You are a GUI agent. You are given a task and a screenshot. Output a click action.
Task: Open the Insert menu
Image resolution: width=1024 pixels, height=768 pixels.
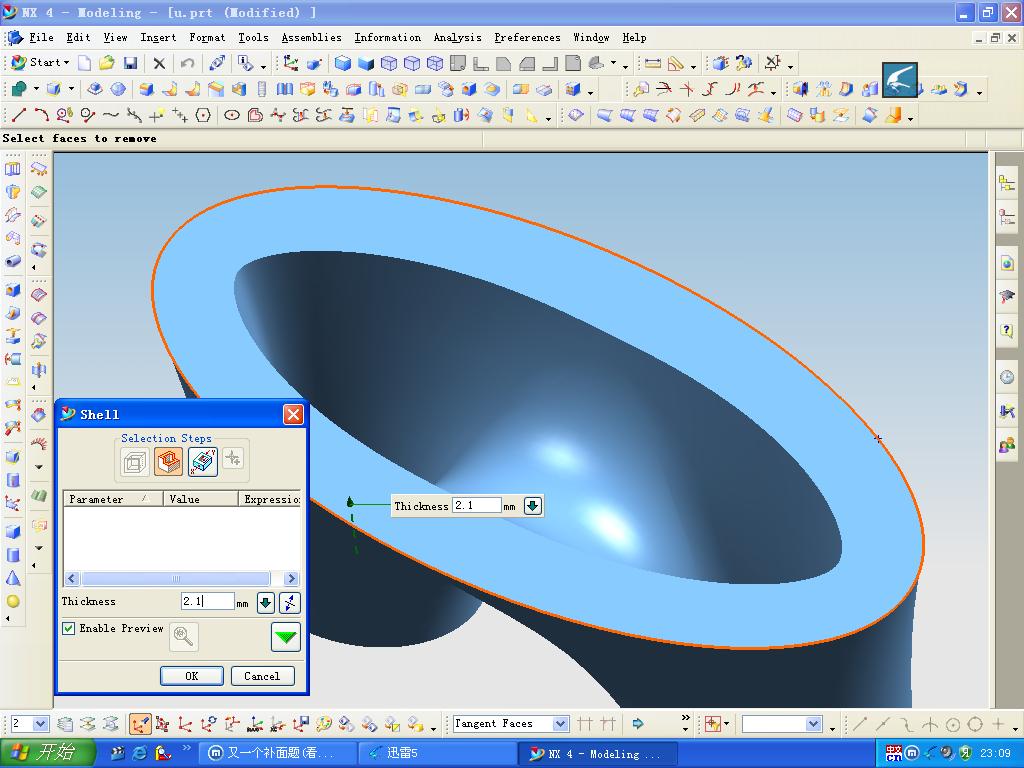[x=158, y=37]
